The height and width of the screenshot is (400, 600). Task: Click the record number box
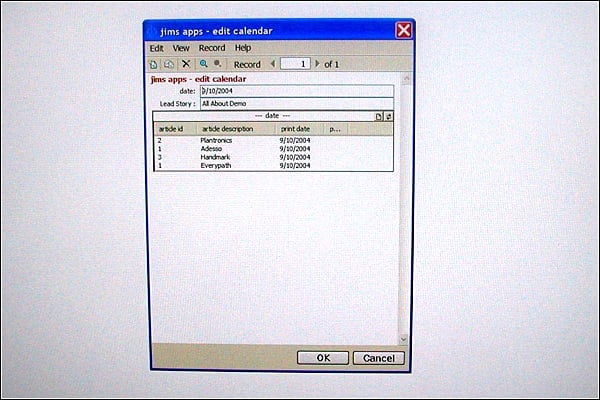click(295, 64)
